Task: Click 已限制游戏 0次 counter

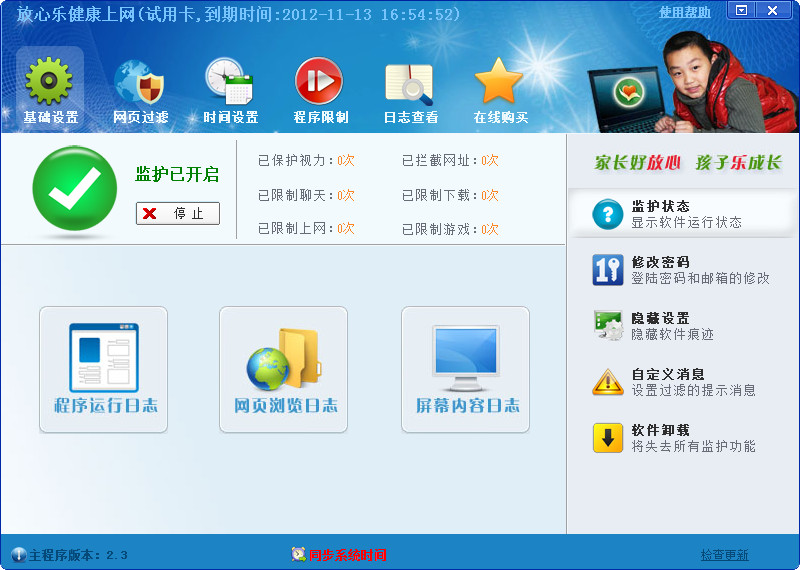Action: 450,229
